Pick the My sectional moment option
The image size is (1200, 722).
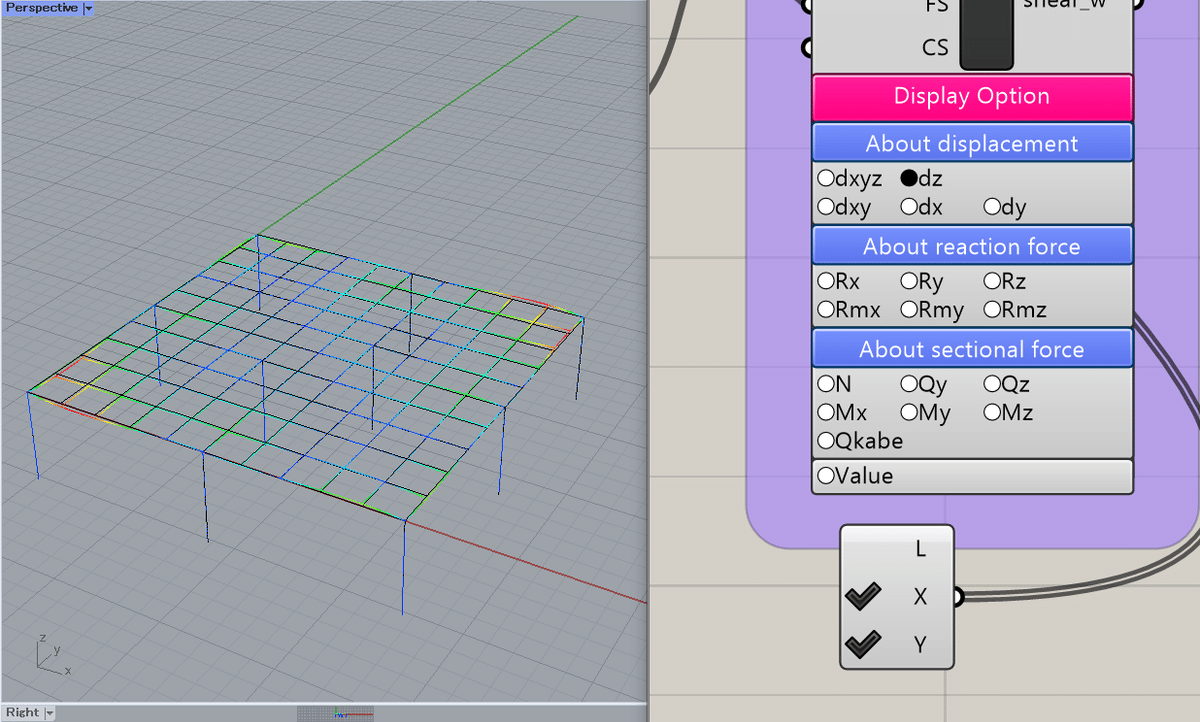point(909,412)
